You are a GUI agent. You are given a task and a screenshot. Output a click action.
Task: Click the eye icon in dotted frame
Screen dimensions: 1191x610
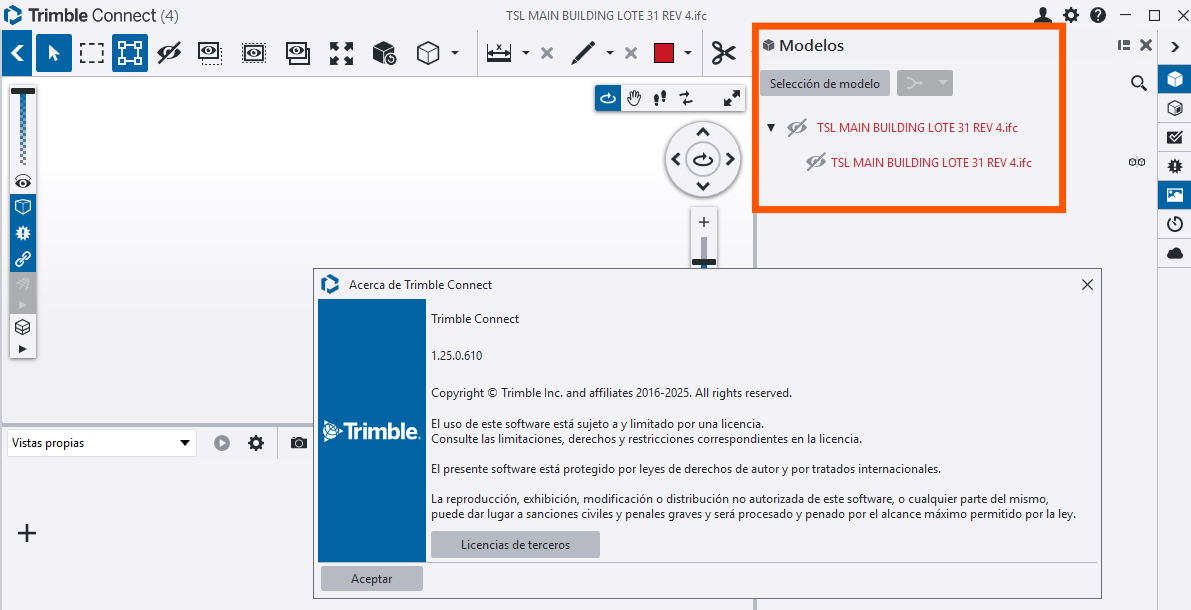click(x=254, y=53)
